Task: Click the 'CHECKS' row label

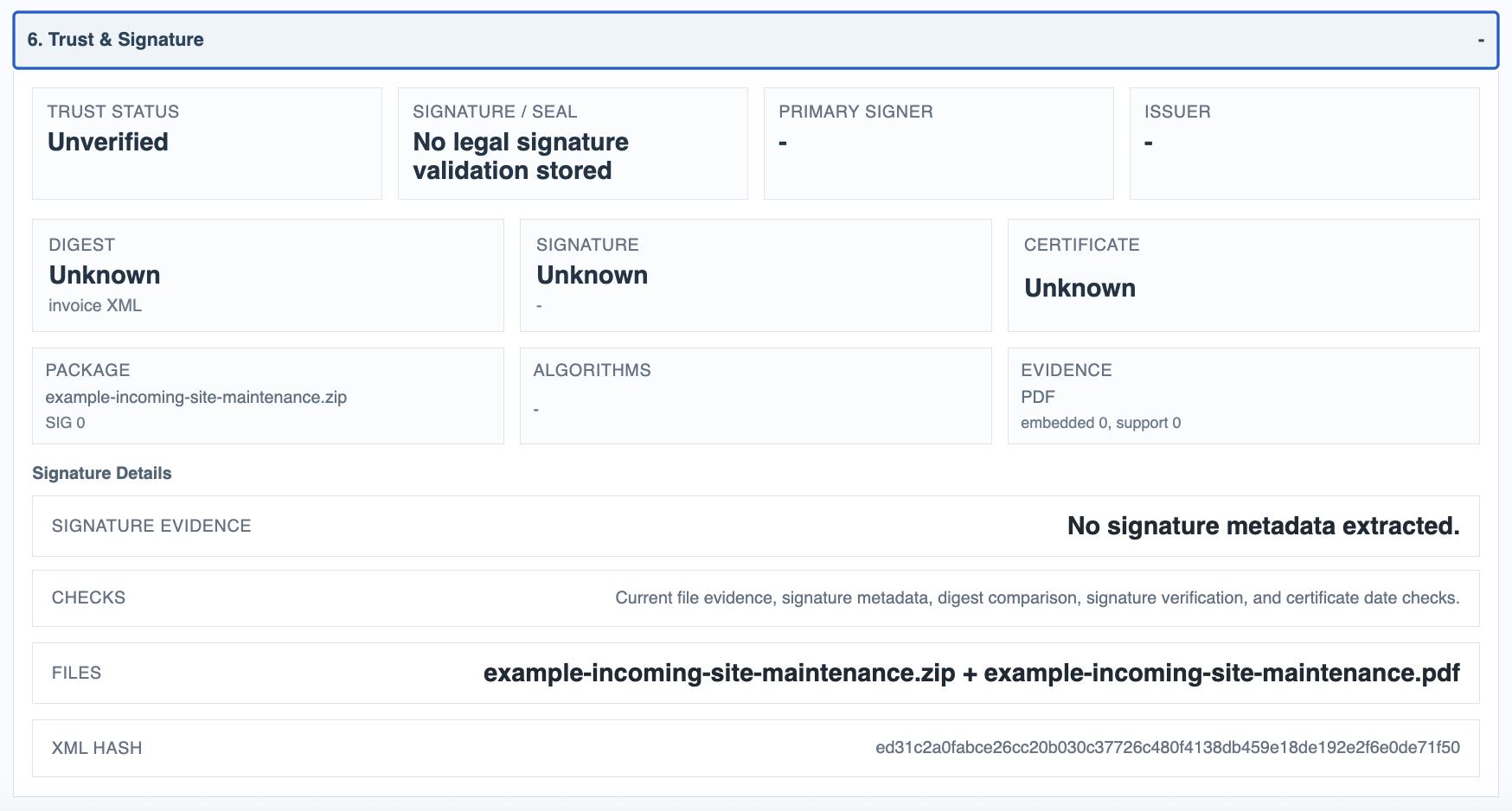Action: [x=88, y=597]
